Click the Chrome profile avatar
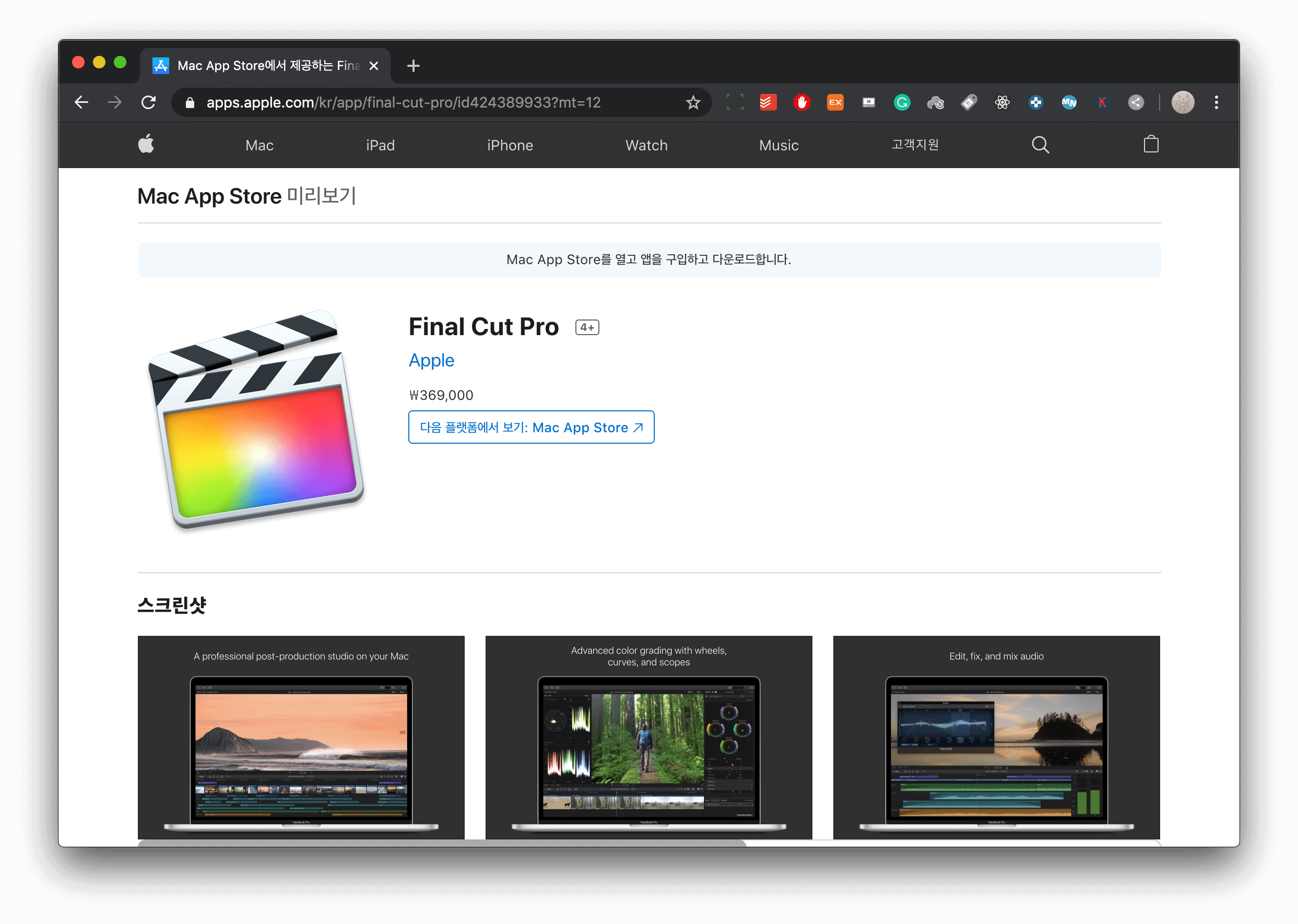 coord(1183,102)
